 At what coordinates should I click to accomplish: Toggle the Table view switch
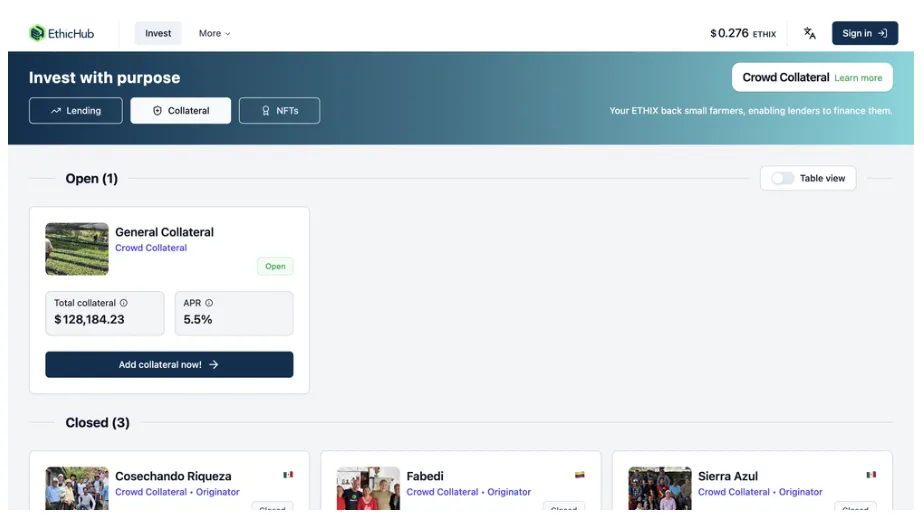[783, 178]
